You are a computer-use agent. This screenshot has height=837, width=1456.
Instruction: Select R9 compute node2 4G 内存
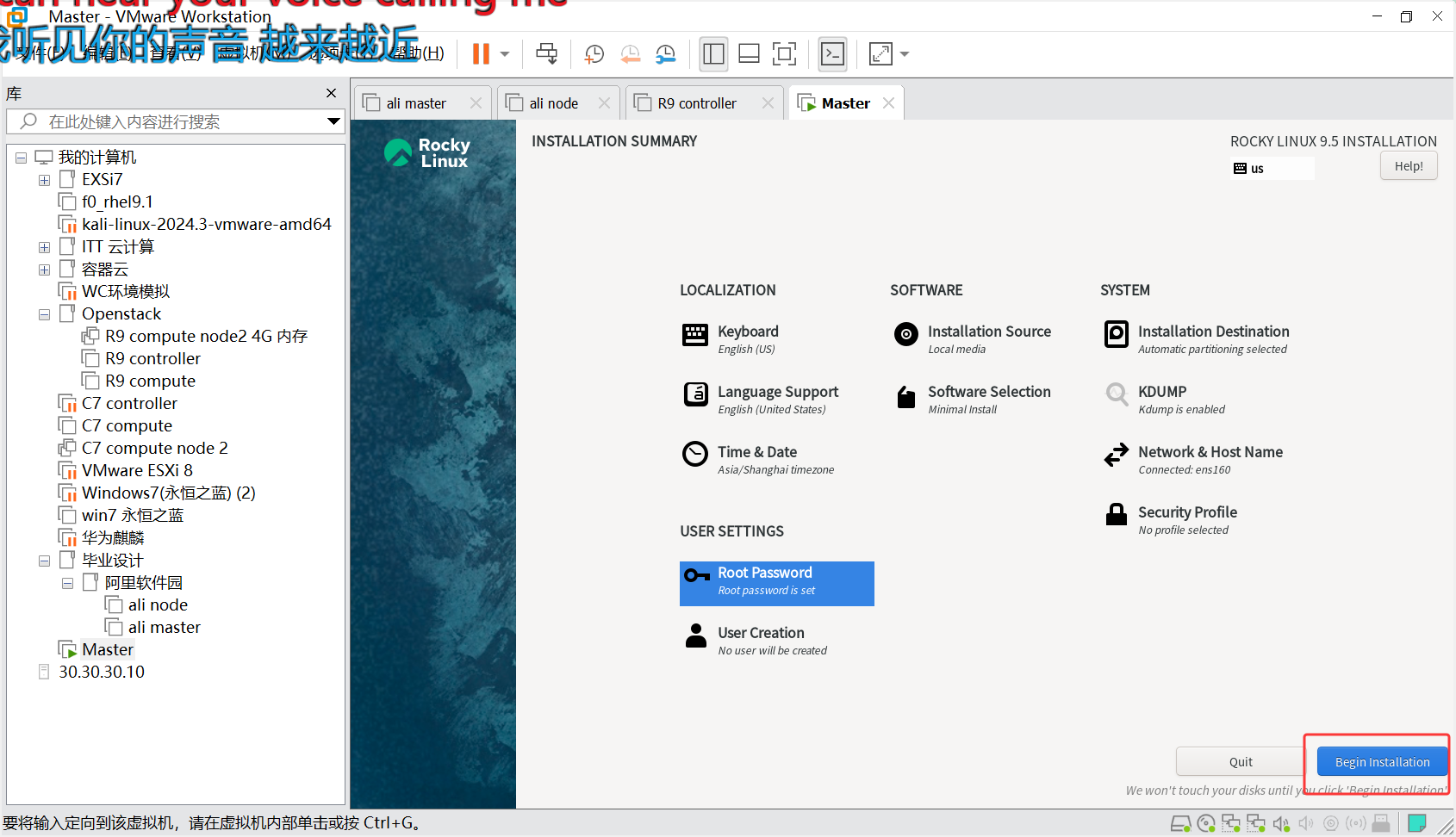point(207,337)
